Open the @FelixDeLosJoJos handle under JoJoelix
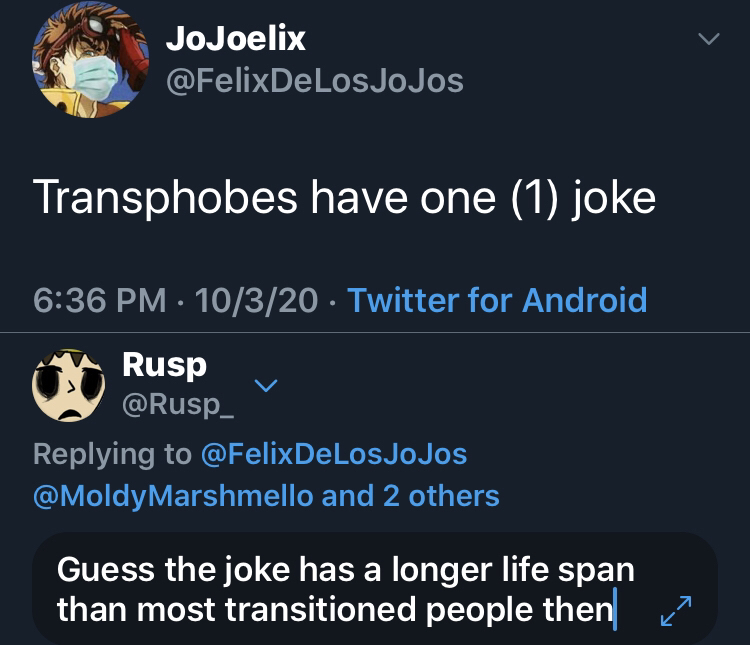Viewport: 750px width, 645px height. pos(315,81)
